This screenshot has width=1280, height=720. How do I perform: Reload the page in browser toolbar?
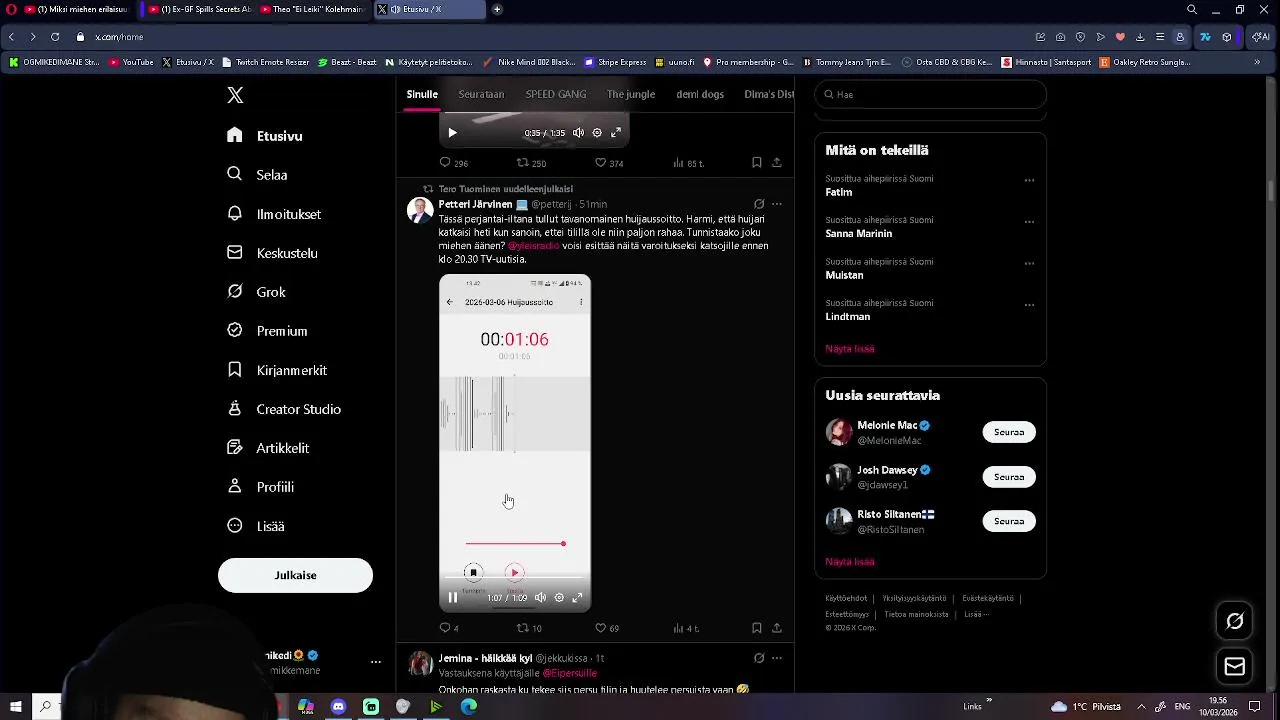pyautogui.click(x=55, y=37)
